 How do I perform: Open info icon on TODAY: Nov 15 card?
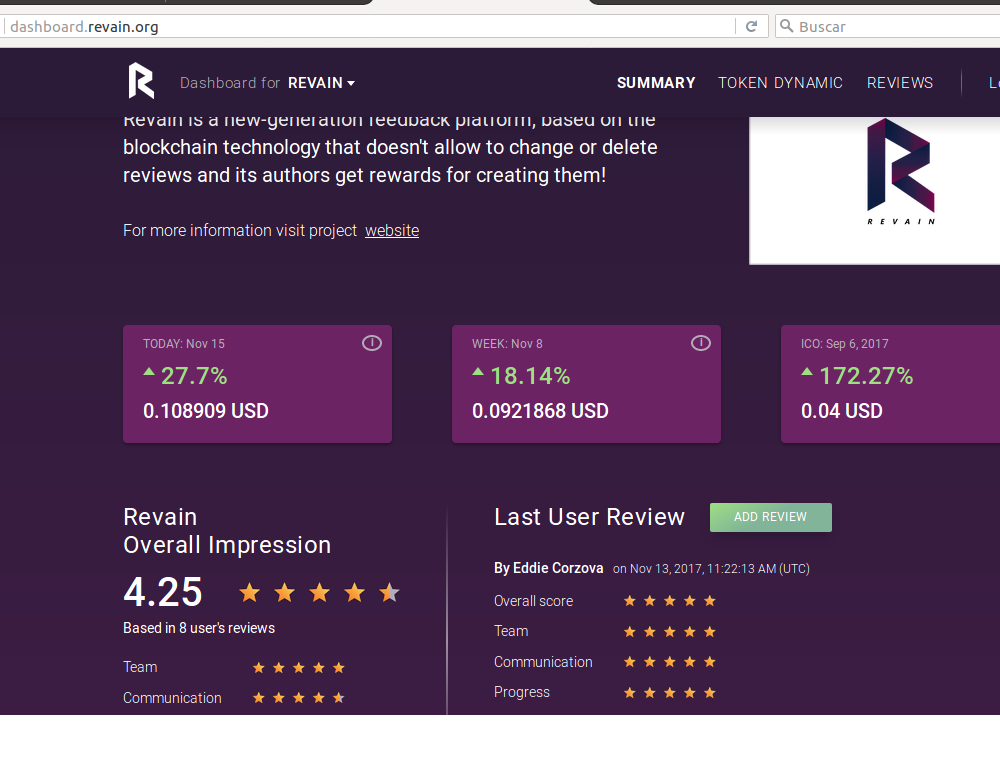pyautogui.click(x=372, y=343)
